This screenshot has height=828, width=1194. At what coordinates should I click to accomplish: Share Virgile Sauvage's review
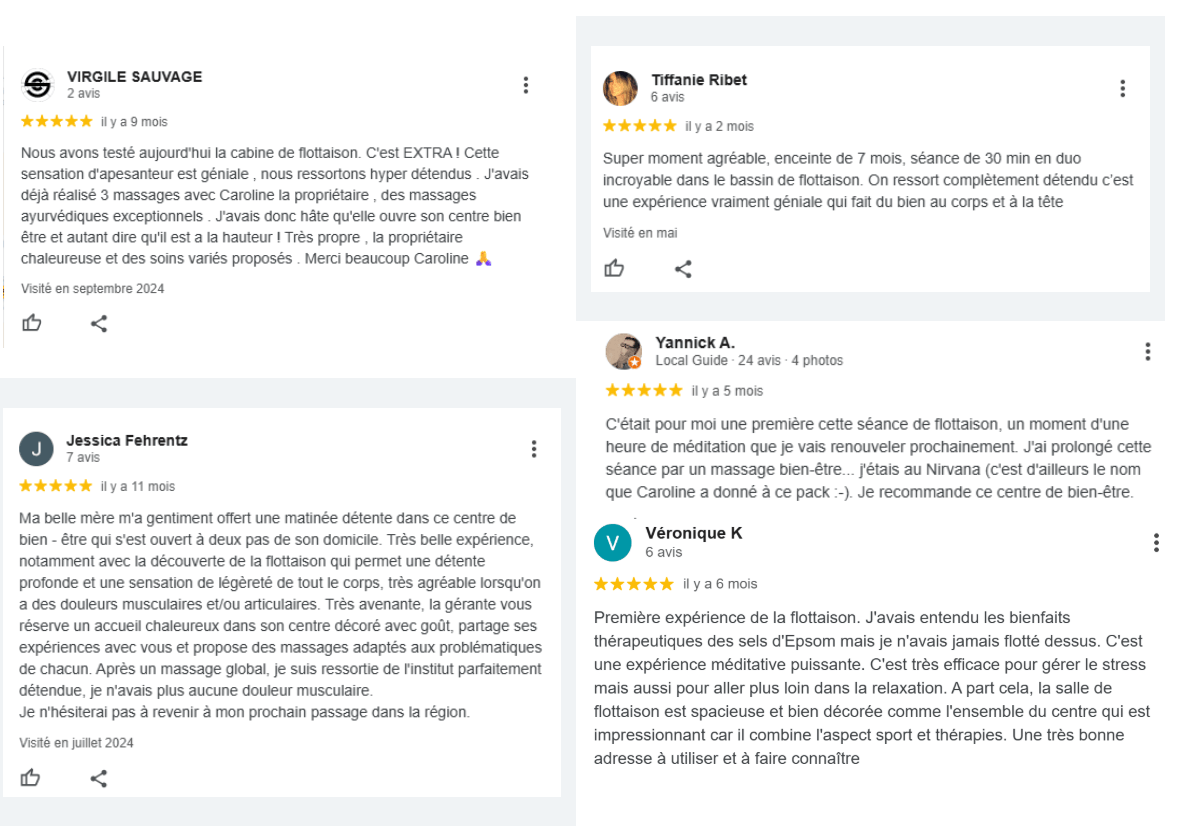pos(99,323)
